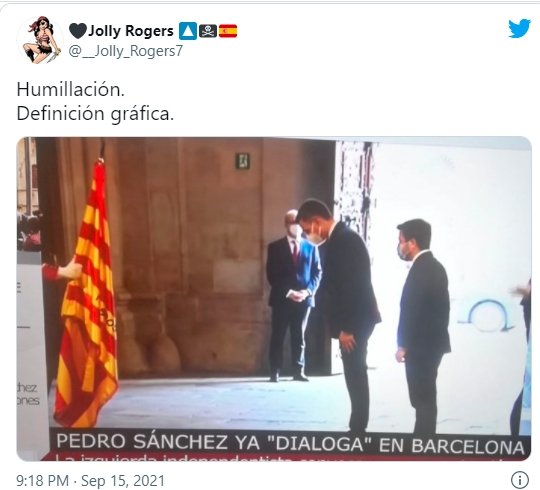Click the man standing at the right
The height and width of the screenshot is (490, 540).
pyautogui.click(x=422, y=325)
